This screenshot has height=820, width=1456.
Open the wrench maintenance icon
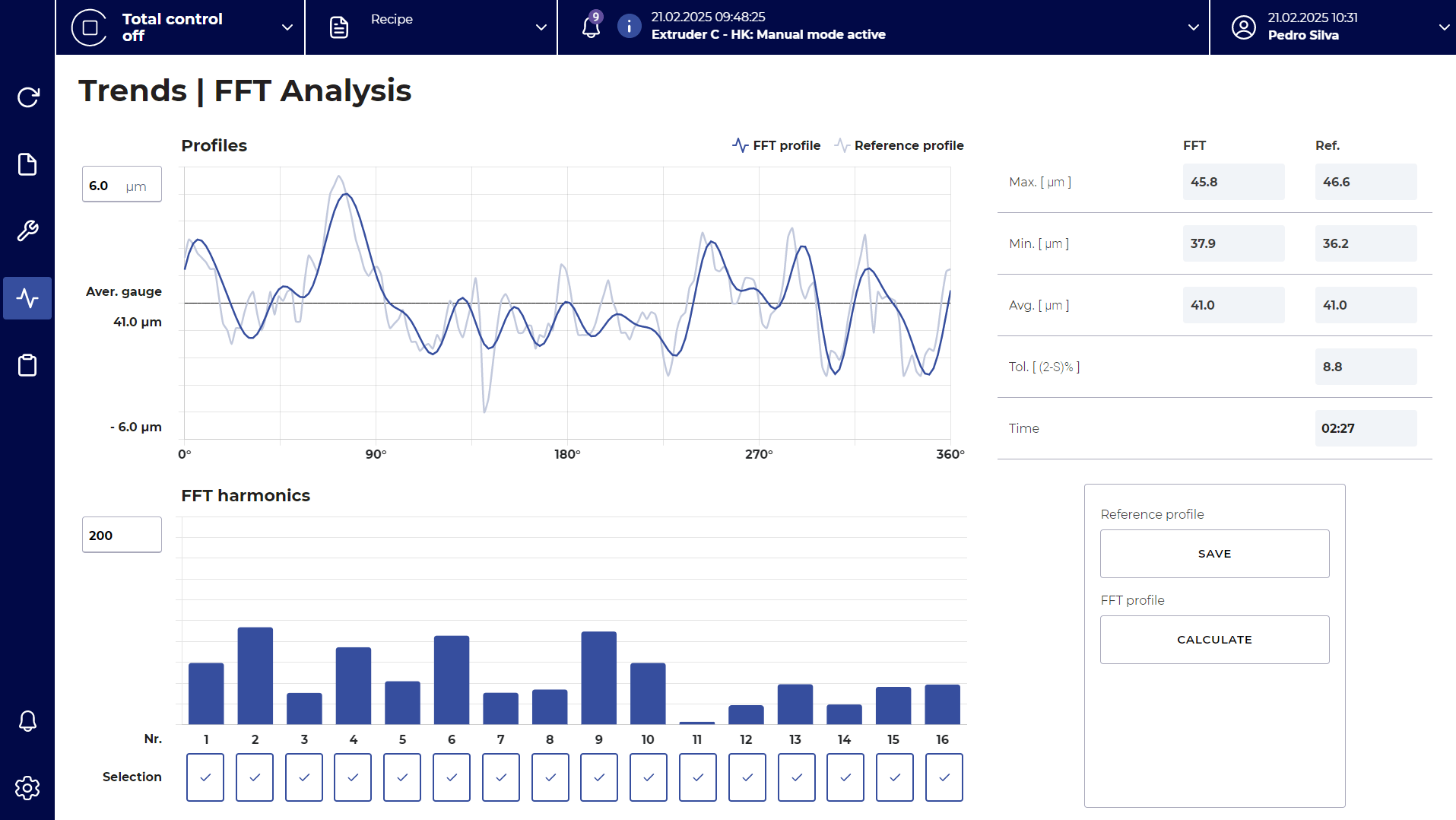click(x=27, y=230)
